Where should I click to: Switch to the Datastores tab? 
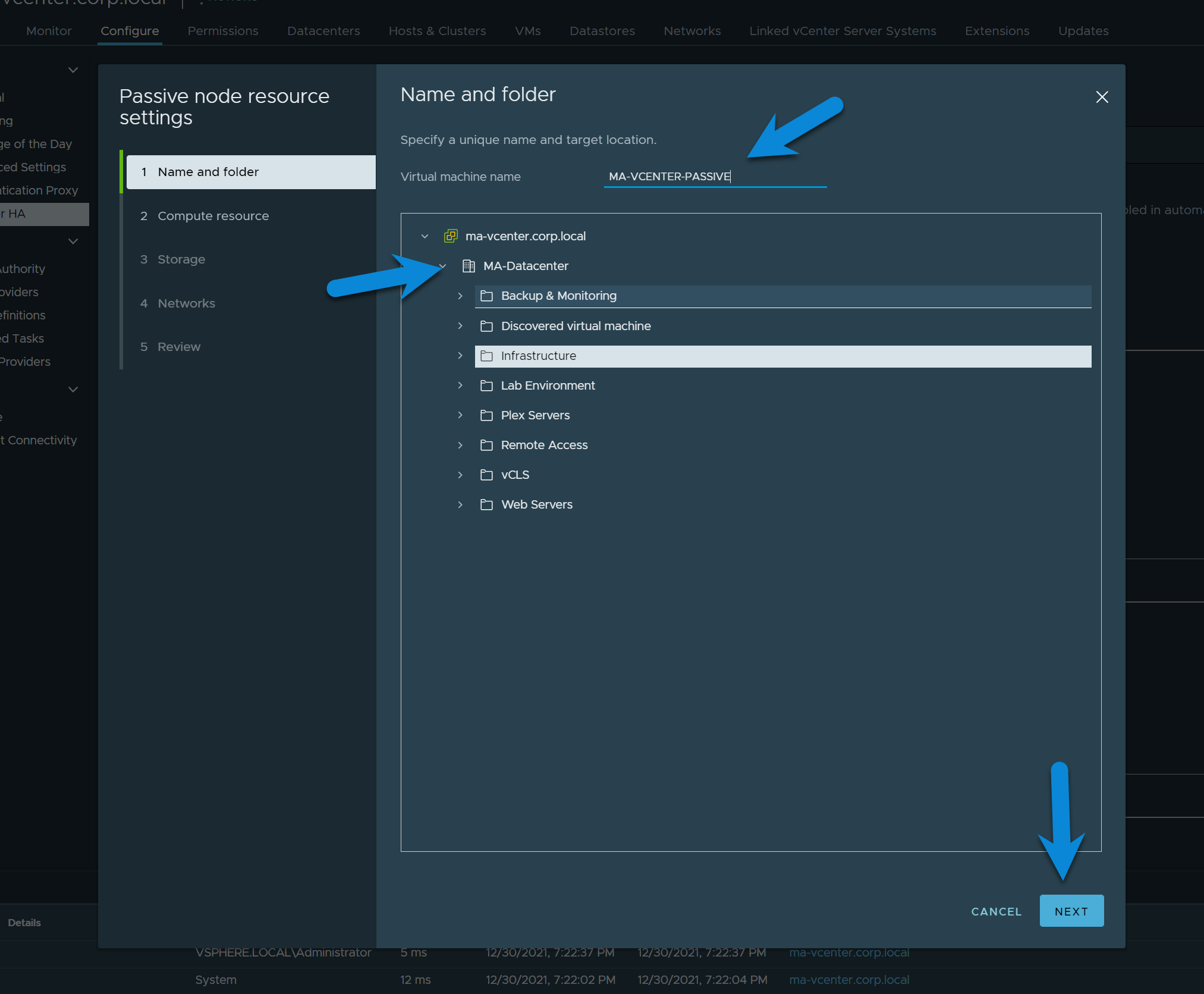(x=602, y=31)
